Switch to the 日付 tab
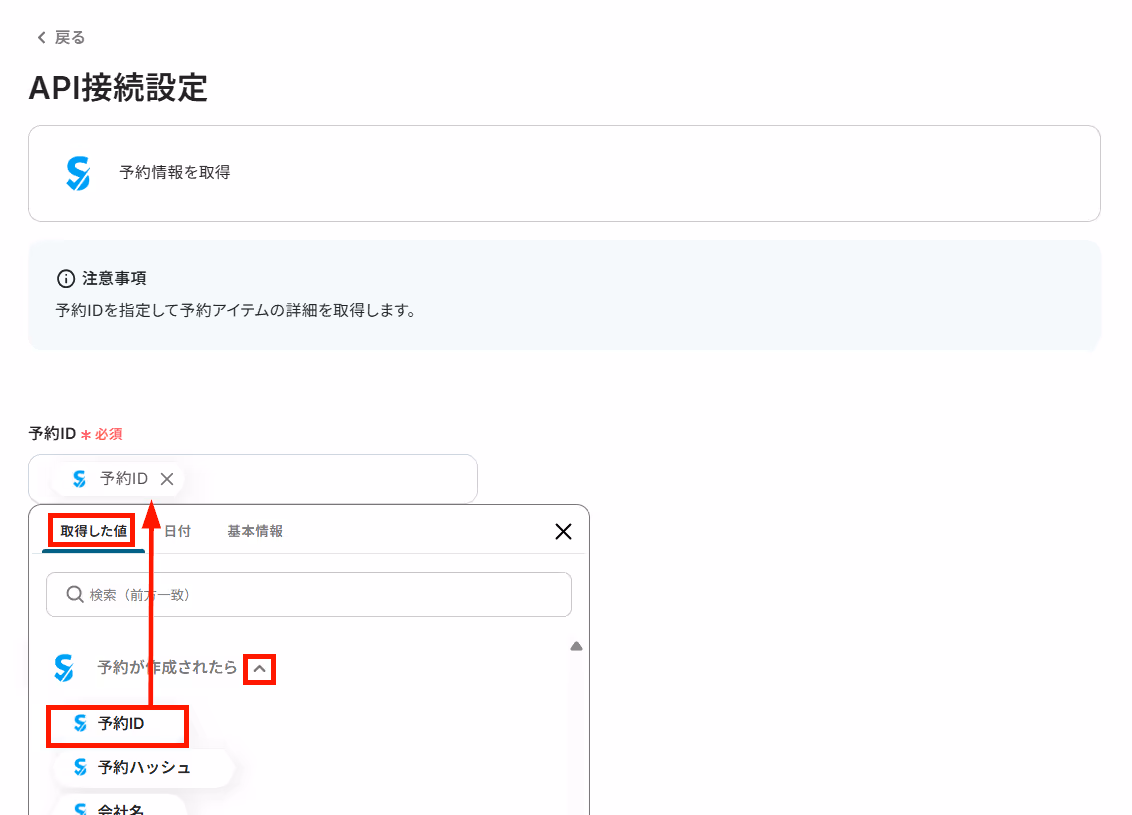The width and height of the screenshot is (1132, 815). click(x=178, y=531)
